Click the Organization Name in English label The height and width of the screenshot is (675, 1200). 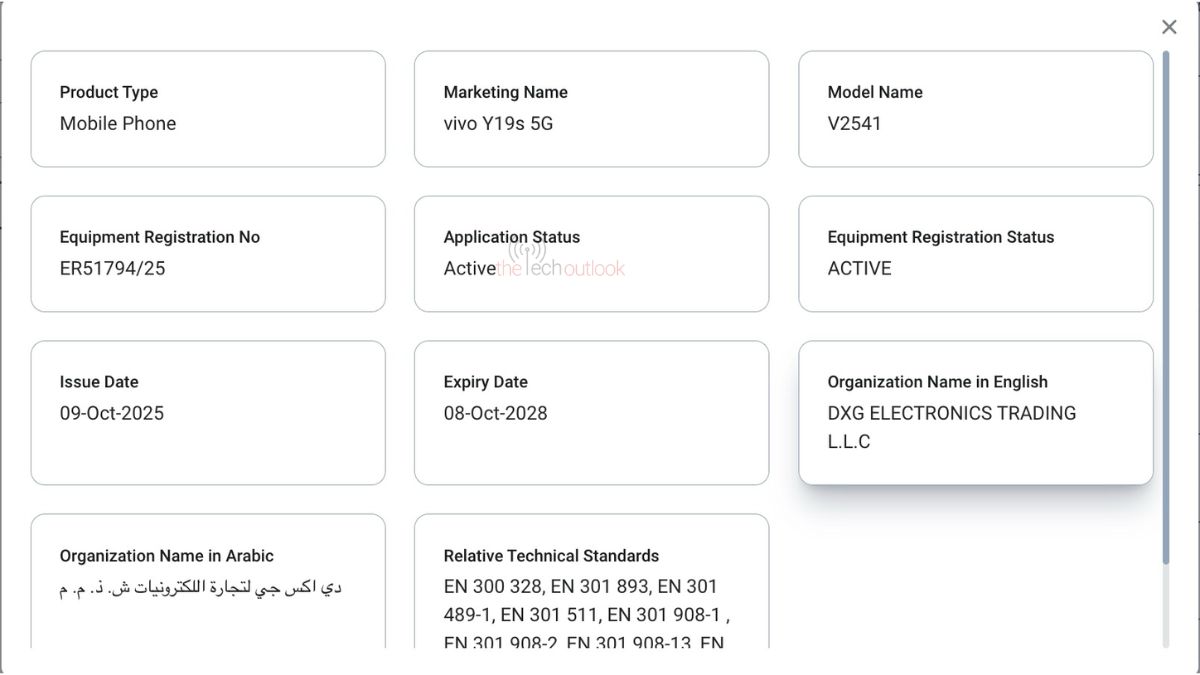937,382
